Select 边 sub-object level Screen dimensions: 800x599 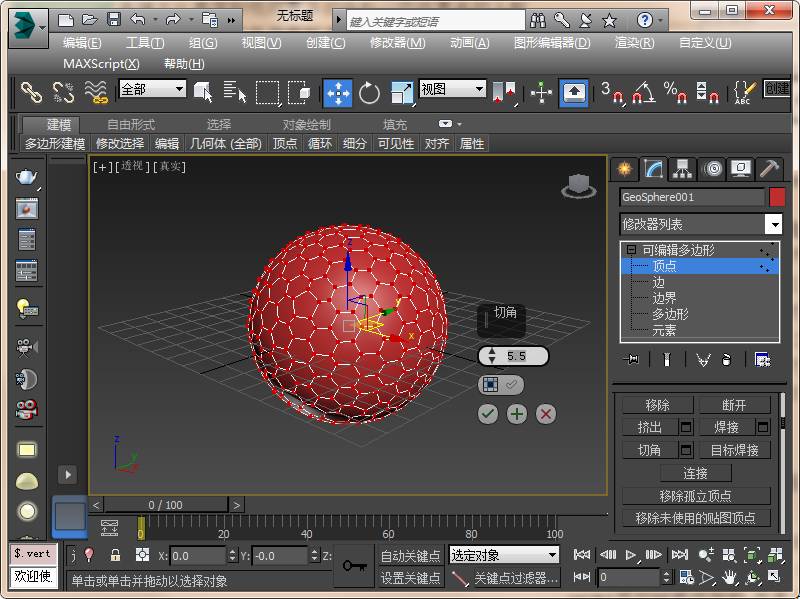click(x=658, y=282)
